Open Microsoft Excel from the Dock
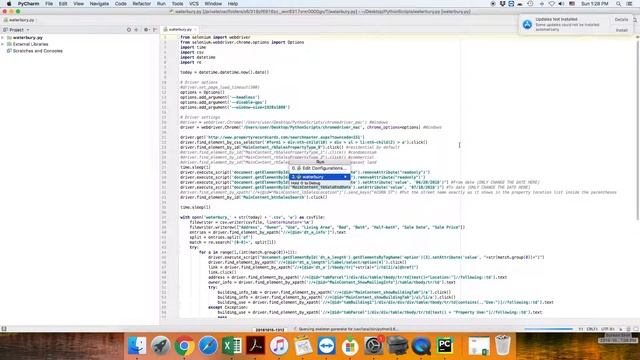The image size is (640, 360). pos(231,346)
